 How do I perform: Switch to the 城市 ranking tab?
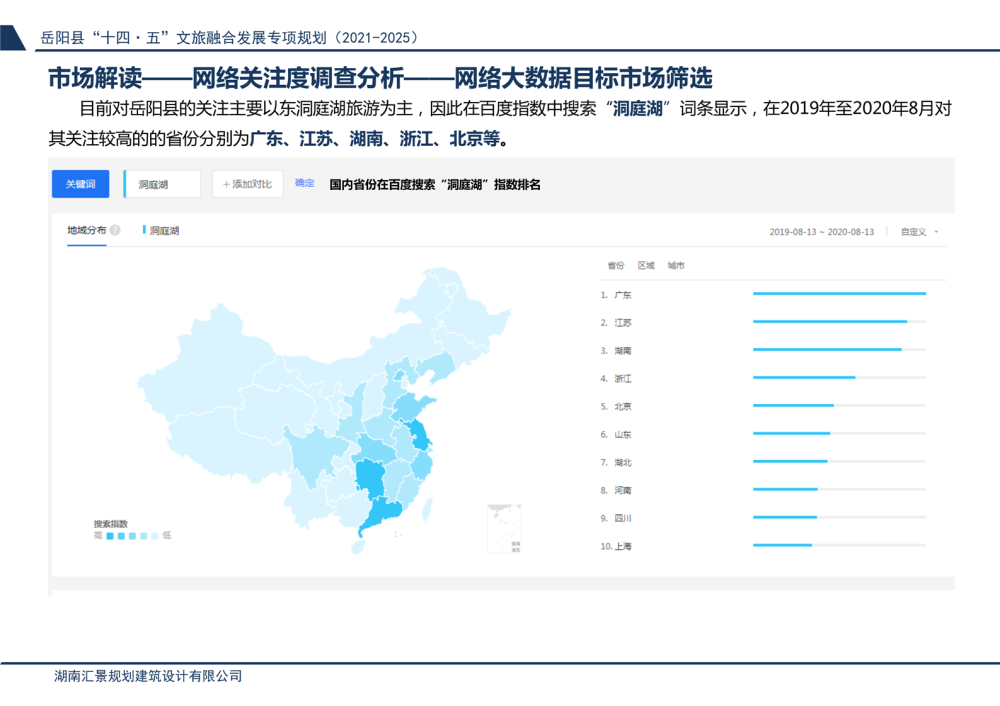(676, 266)
